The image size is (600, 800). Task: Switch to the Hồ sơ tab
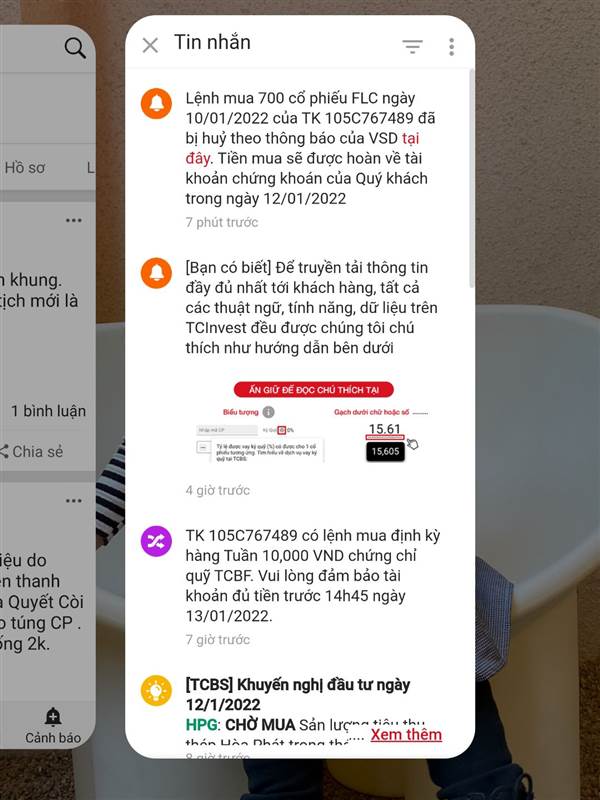coord(24,167)
